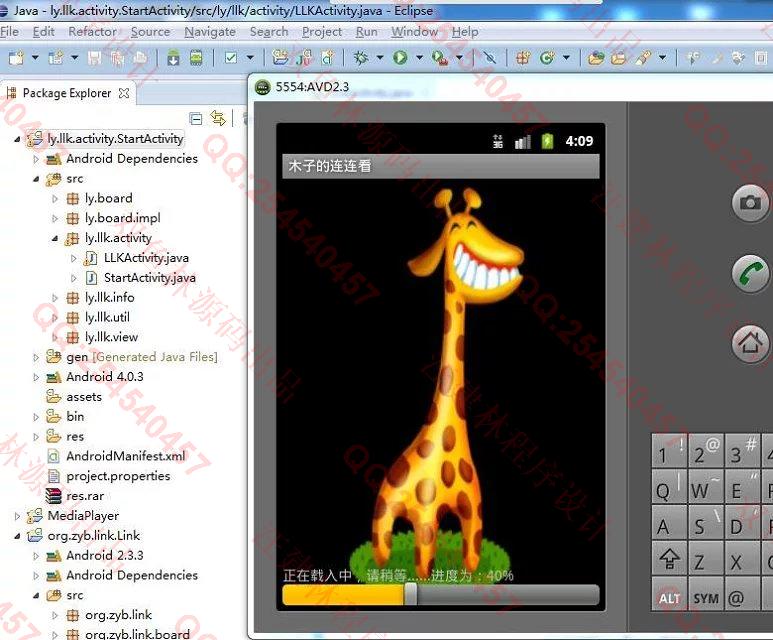
Task: Select res.rar archive file
Action: [85, 496]
